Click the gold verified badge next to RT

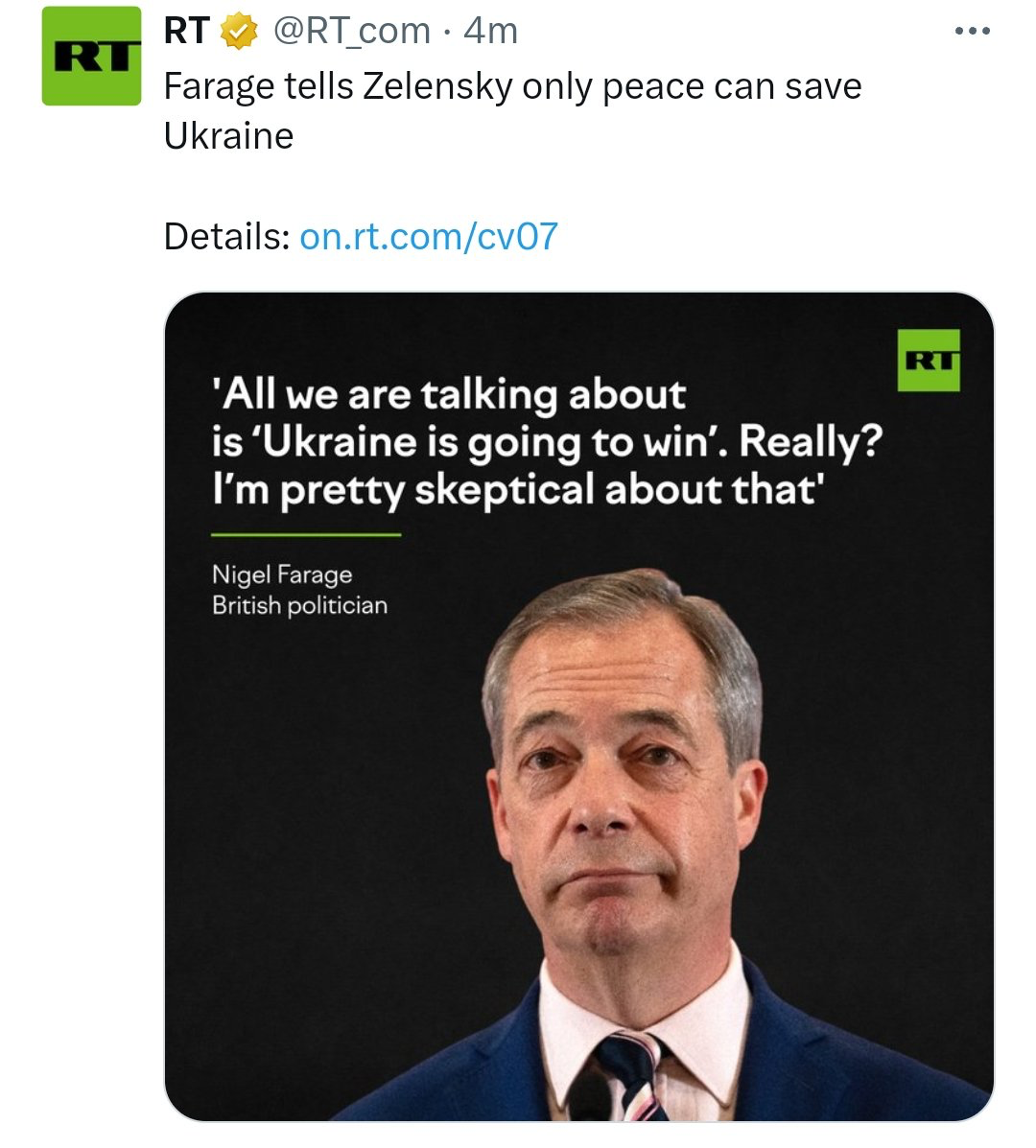pyautogui.click(x=239, y=32)
